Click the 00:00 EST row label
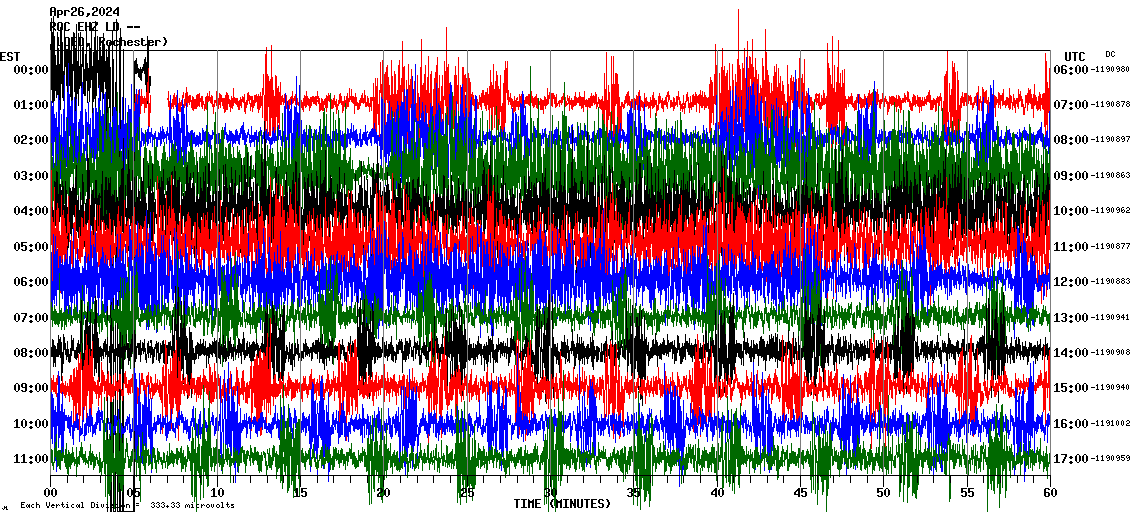1130x519 pixels. click(x=32, y=69)
